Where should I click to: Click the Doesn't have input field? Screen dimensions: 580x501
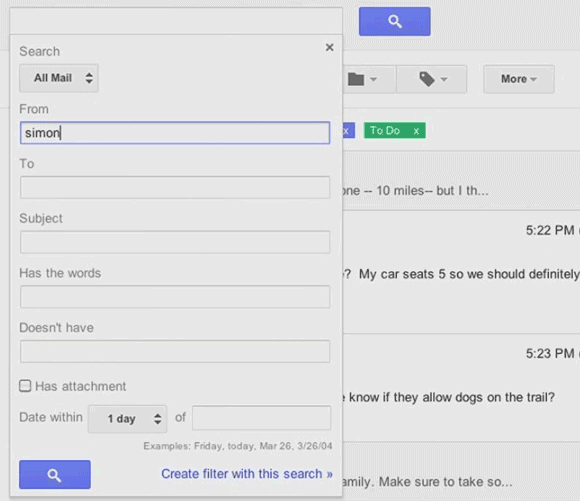click(x=175, y=351)
